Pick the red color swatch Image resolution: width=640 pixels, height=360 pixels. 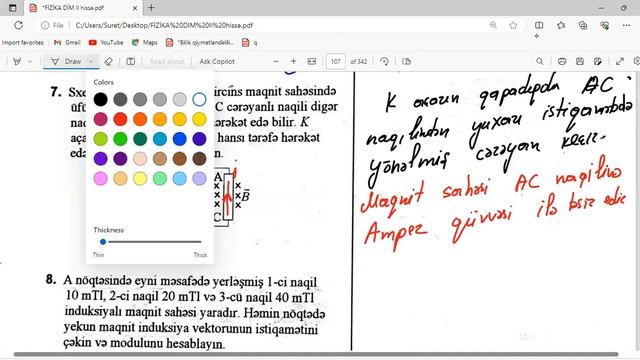(120, 119)
